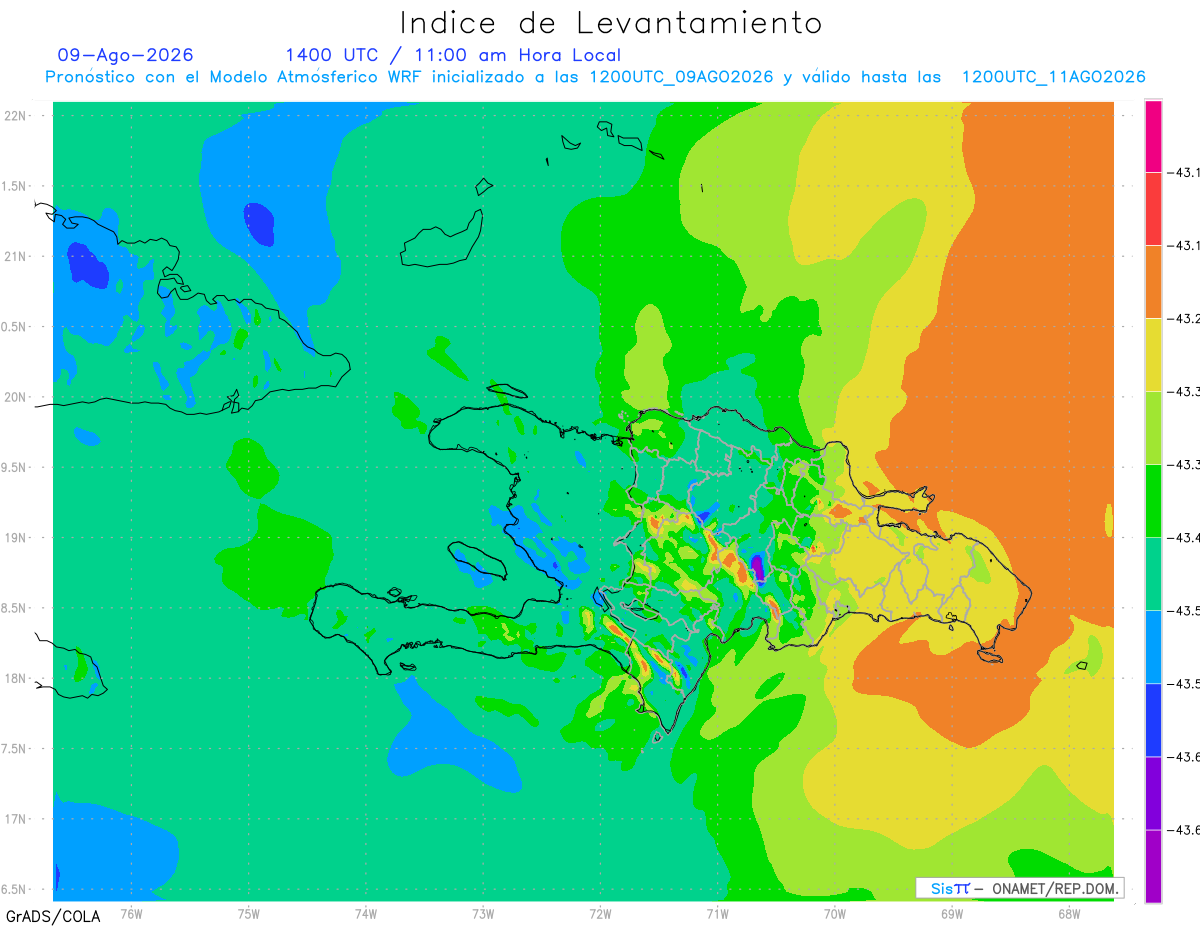Click the title 'Indice de Levantamiento'

[x=611, y=23]
